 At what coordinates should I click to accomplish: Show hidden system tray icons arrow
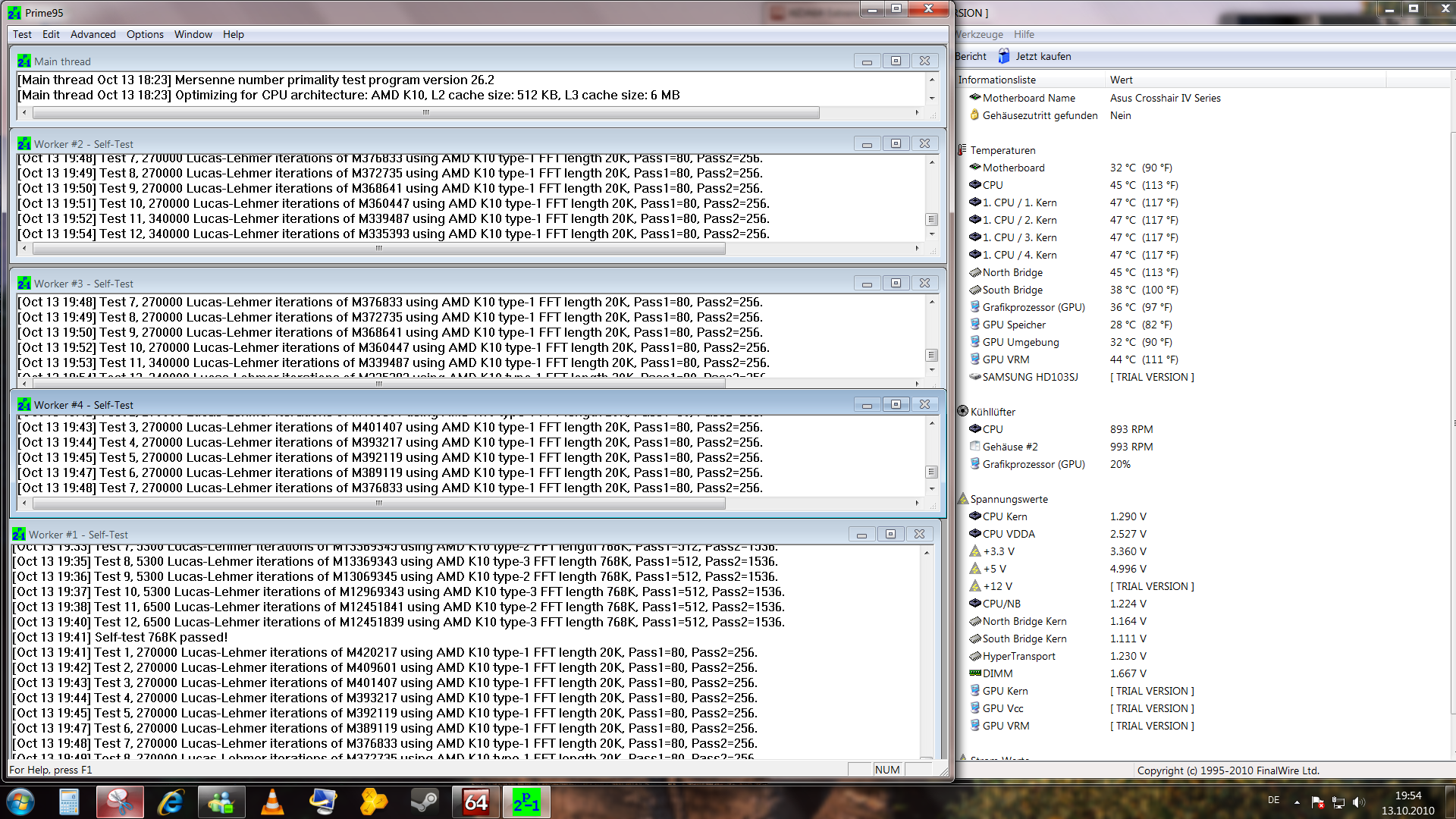[1297, 802]
